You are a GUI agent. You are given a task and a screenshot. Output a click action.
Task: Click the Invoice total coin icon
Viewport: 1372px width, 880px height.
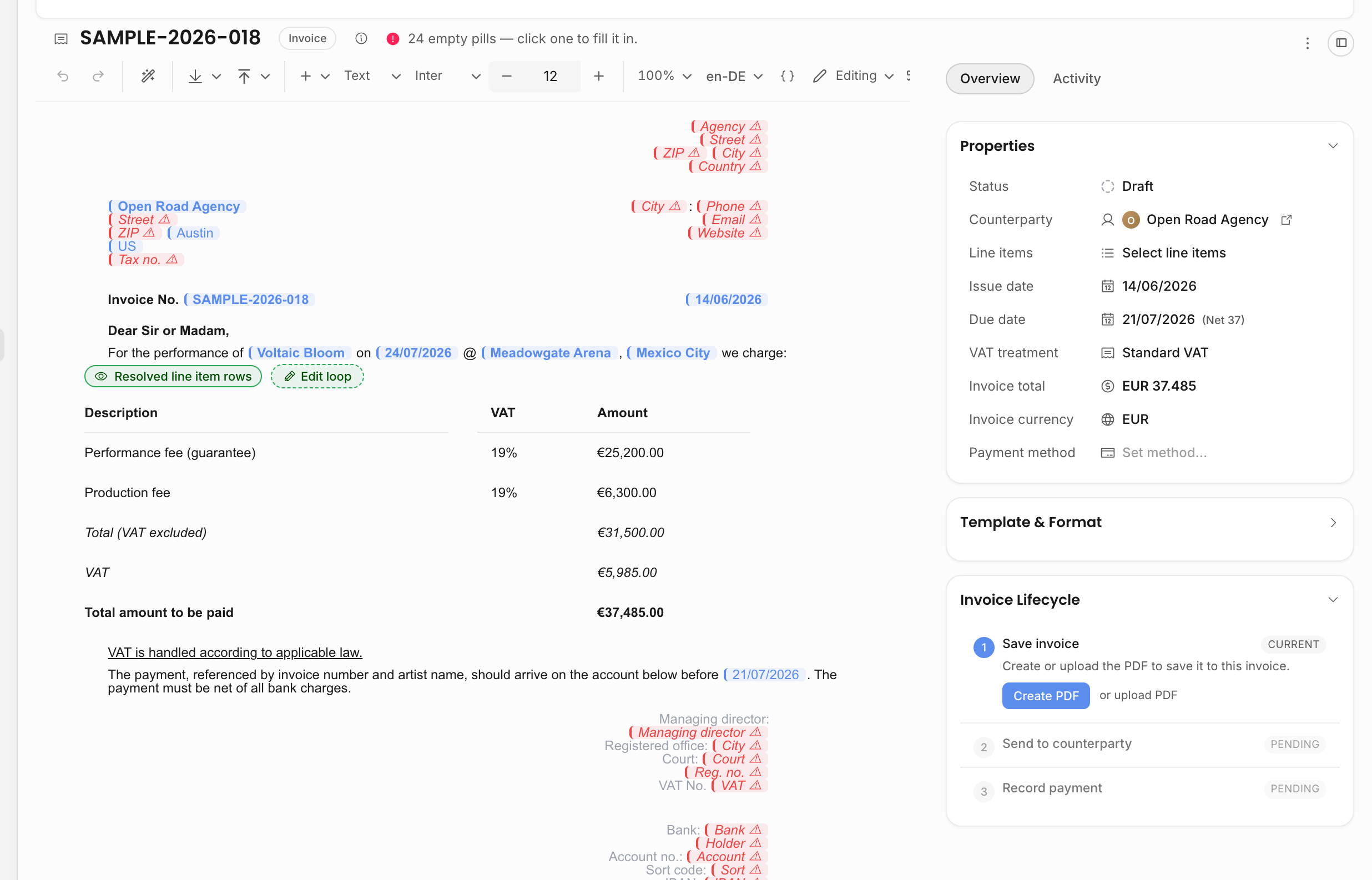[1107, 386]
